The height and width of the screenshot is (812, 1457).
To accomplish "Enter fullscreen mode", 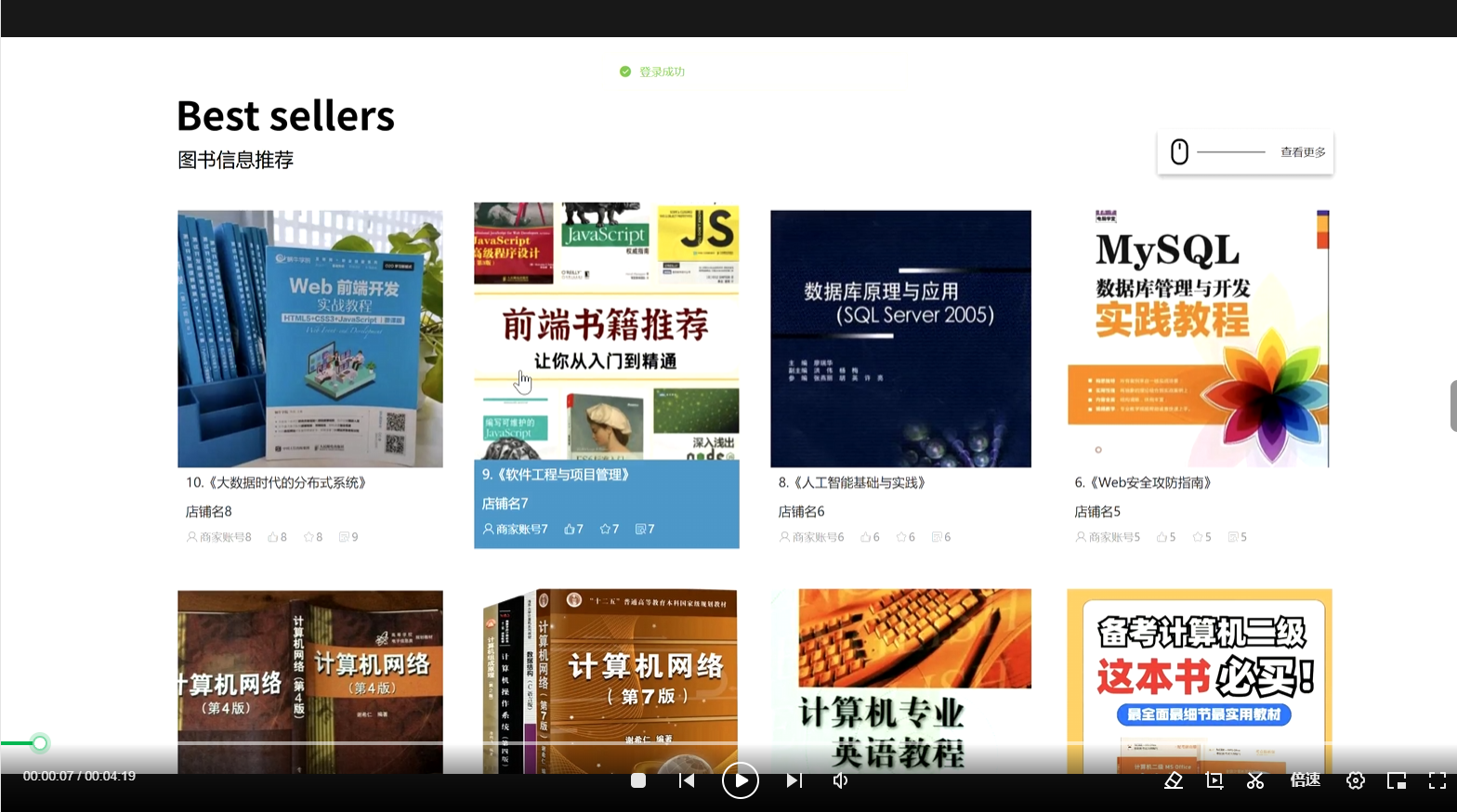I will click(1437, 780).
